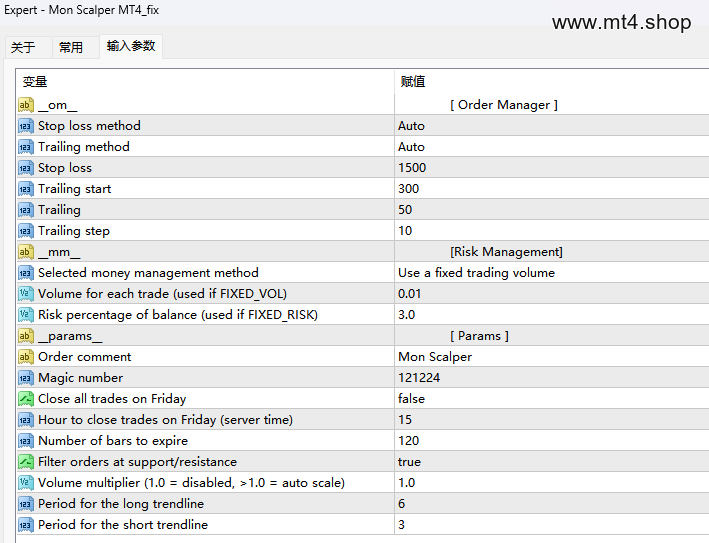Select the 'Trailing step' variable name
709x543 pixels.
(x=74, y=231)
